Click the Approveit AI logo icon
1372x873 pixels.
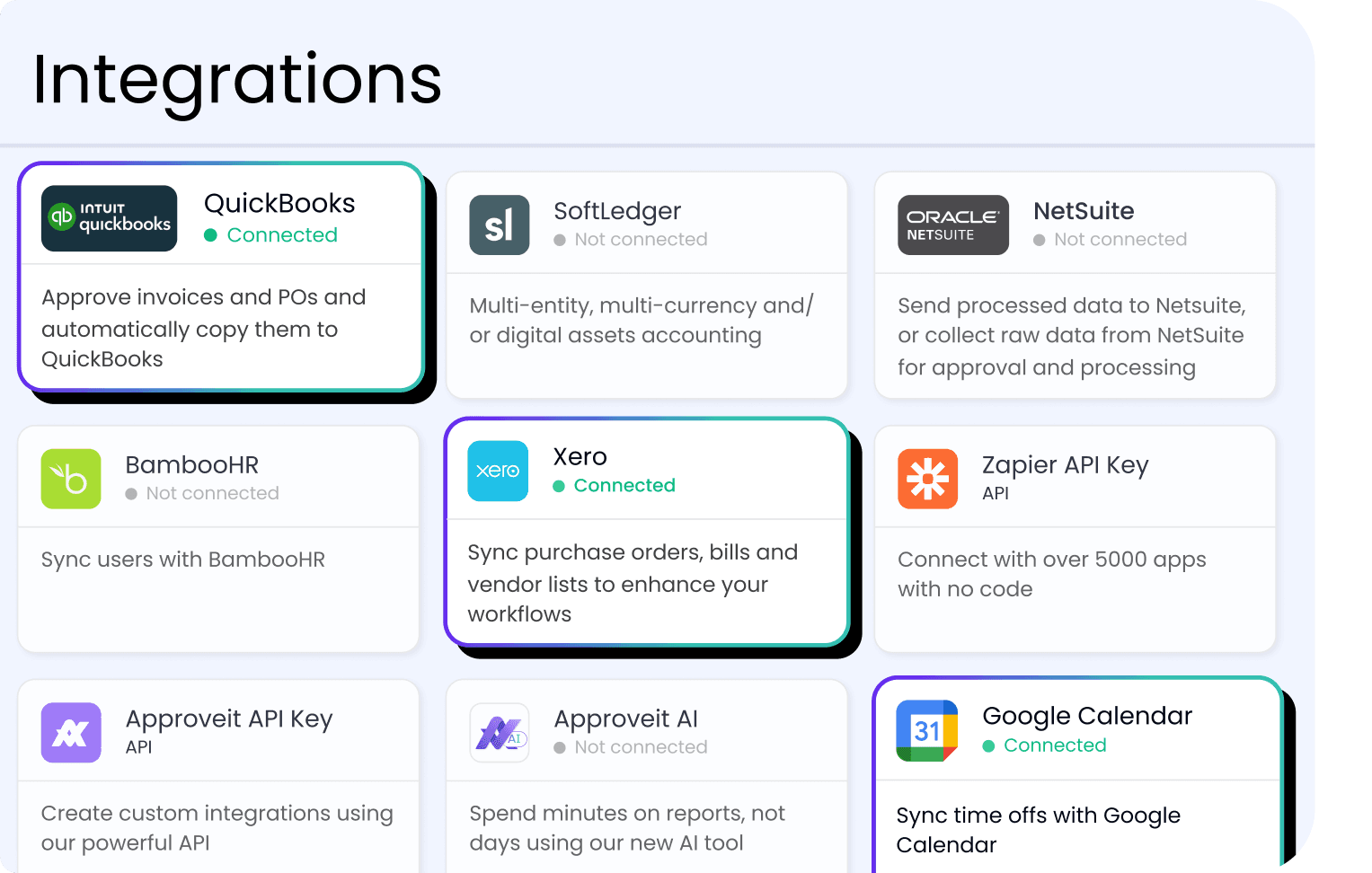(500, 733)
